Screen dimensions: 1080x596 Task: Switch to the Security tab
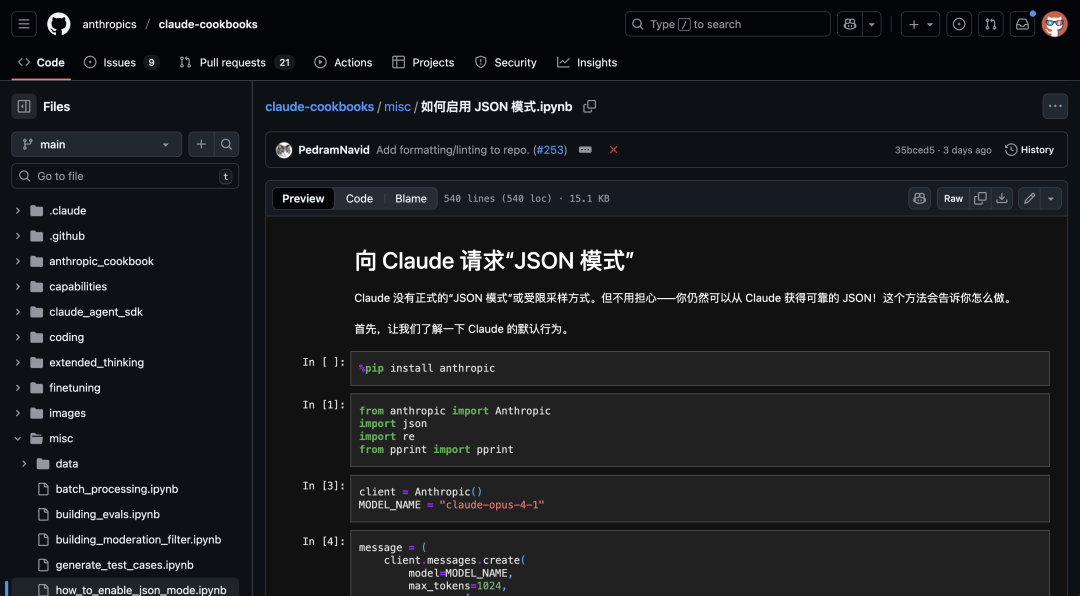506,62
